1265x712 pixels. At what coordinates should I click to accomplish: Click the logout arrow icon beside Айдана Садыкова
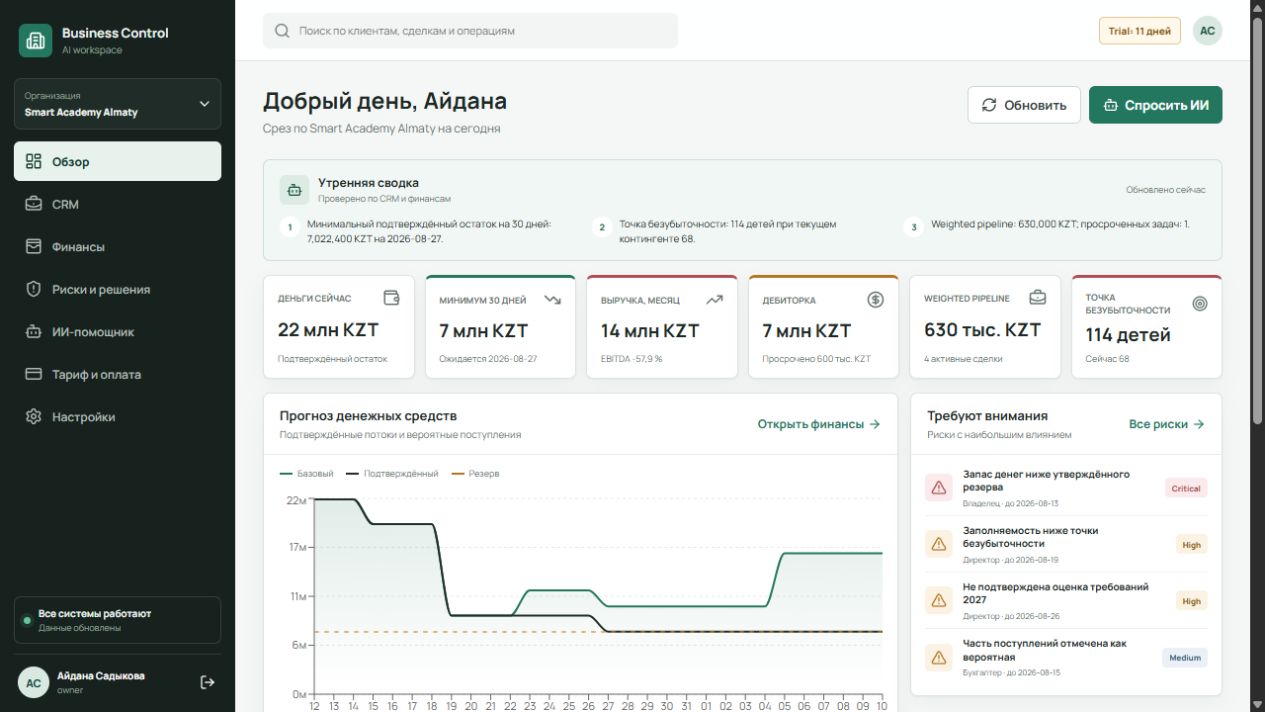pos(207,682)
